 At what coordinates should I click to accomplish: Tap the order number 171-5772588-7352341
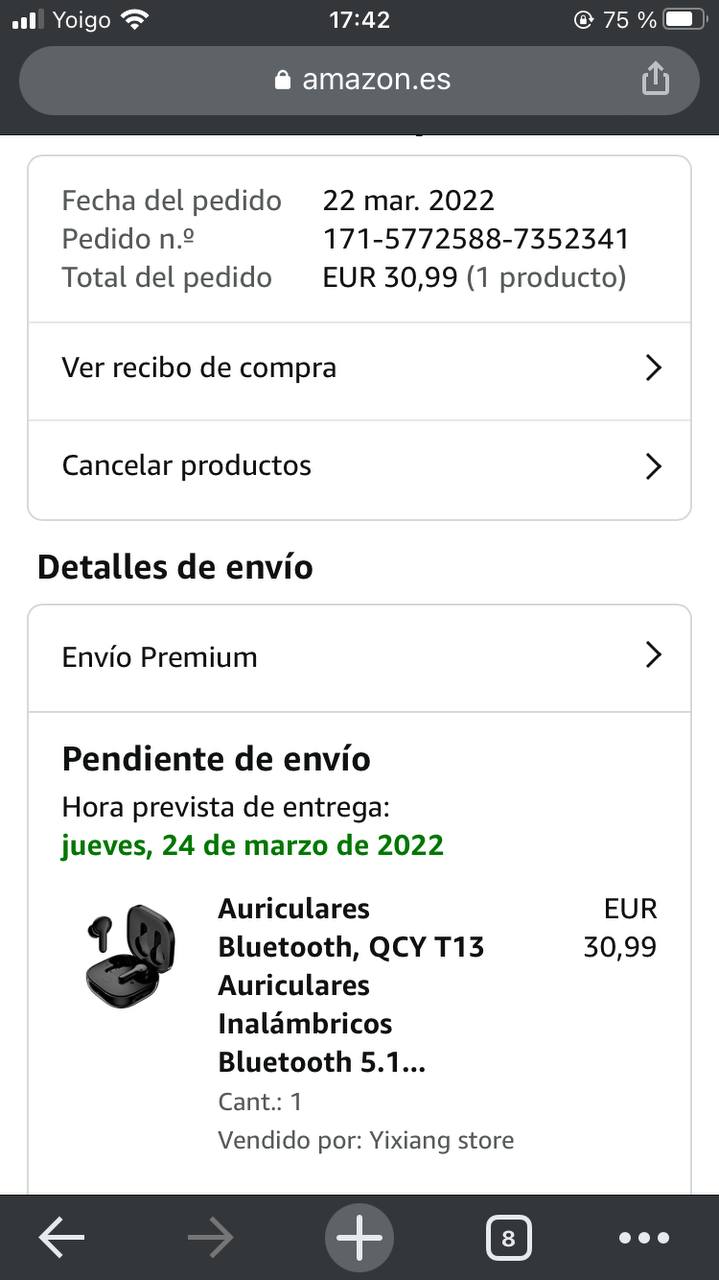pos(476,239)
